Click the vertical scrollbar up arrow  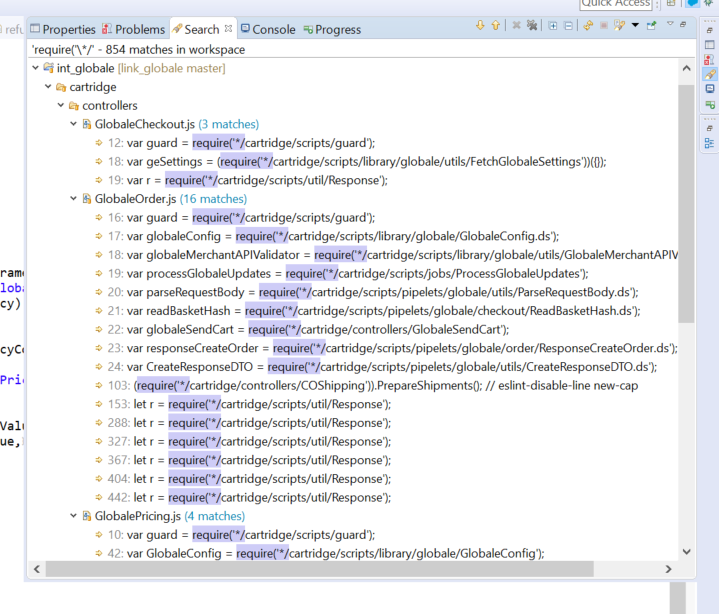point(685,68)
